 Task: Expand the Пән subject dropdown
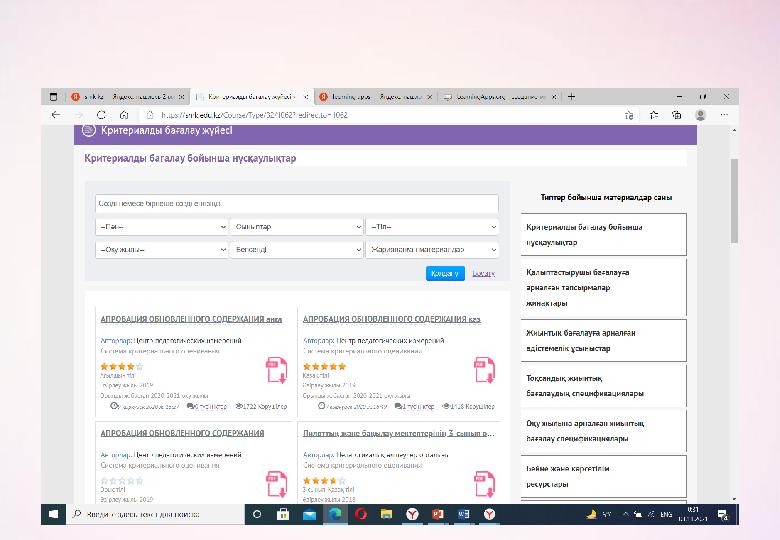pyautogui.click(x=161, y=227)
